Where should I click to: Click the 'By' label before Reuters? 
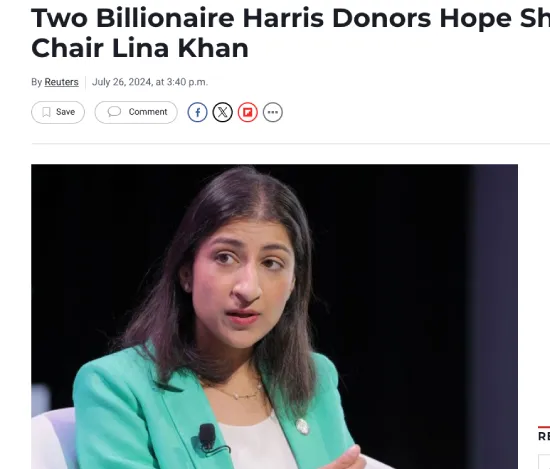pos(36,82)
